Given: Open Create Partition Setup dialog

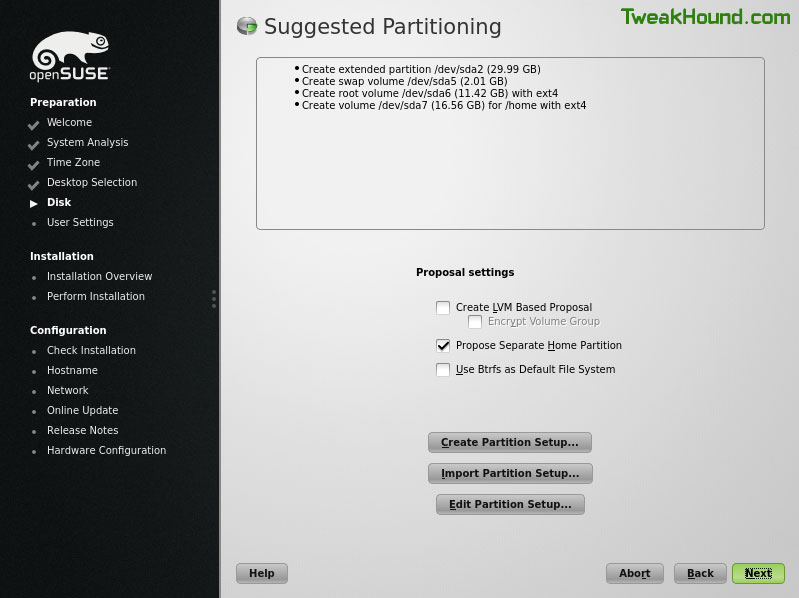Looking at the screenshot, I should tap(510, 442).
